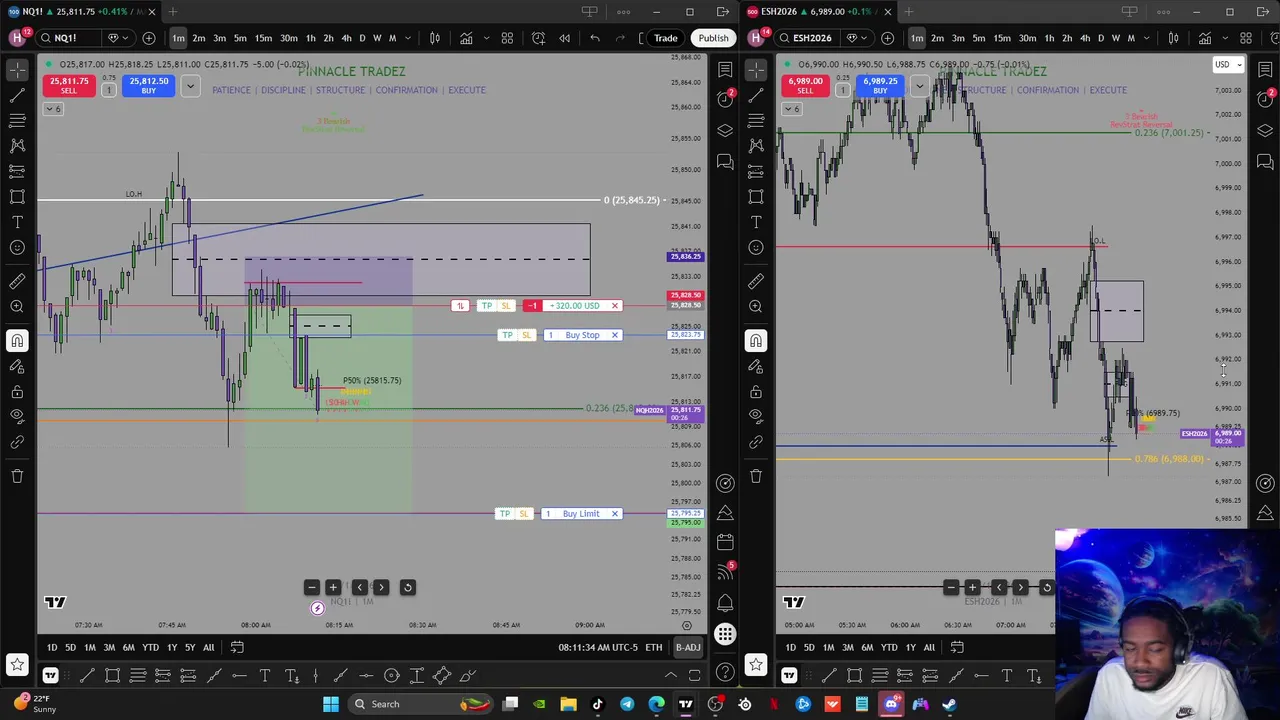Select 30m timeframe in ESH2026 window

(1027, 38)
